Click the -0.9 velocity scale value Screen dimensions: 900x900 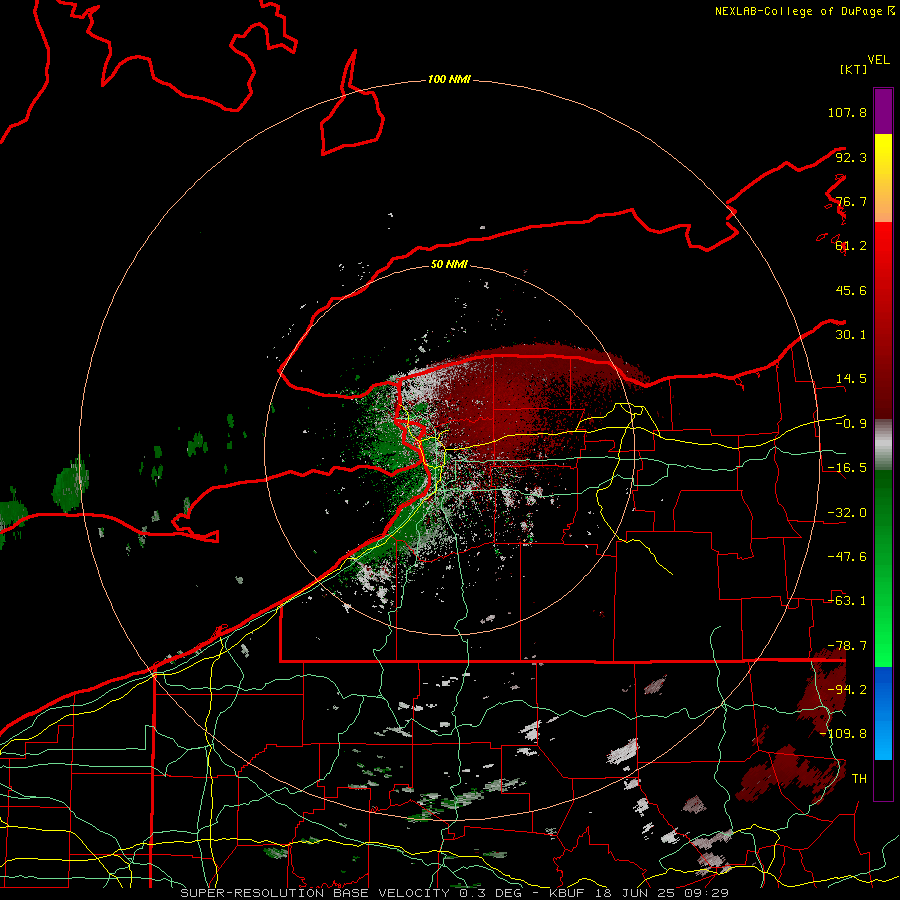coord(851,424)
